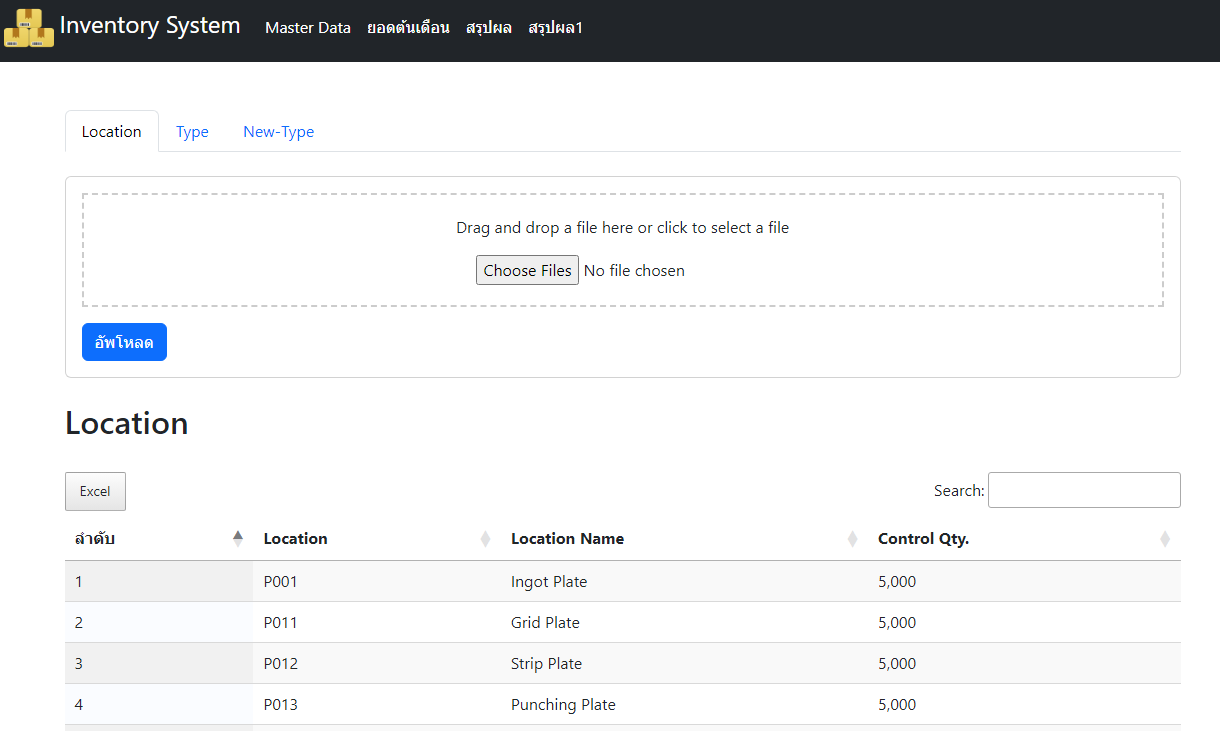The width and height of the screenshot is (1220, 731).
Task: Open the Master Data menu
Action: pos(308,28)
